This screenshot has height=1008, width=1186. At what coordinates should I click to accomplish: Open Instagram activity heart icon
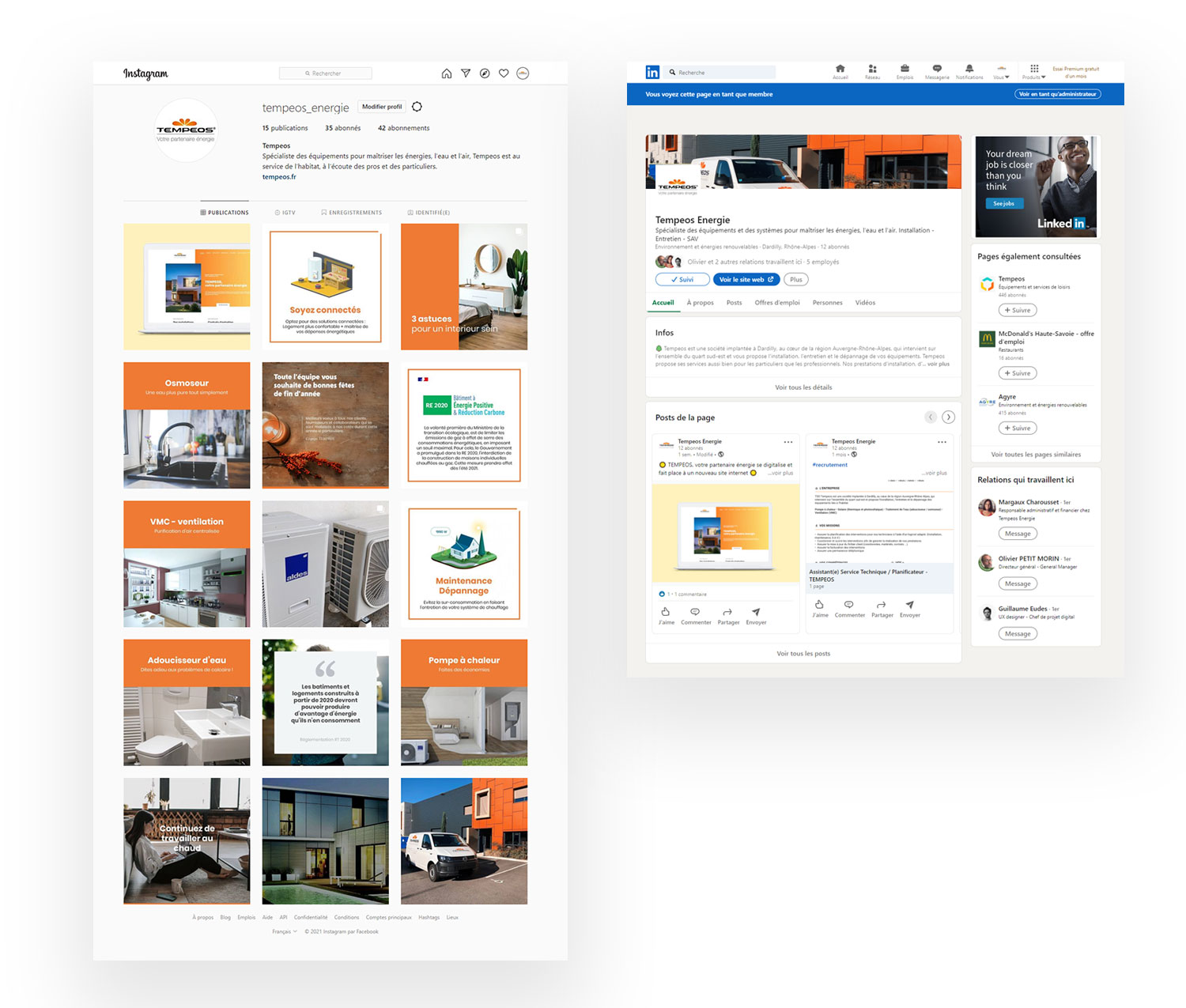coord(504,74)
